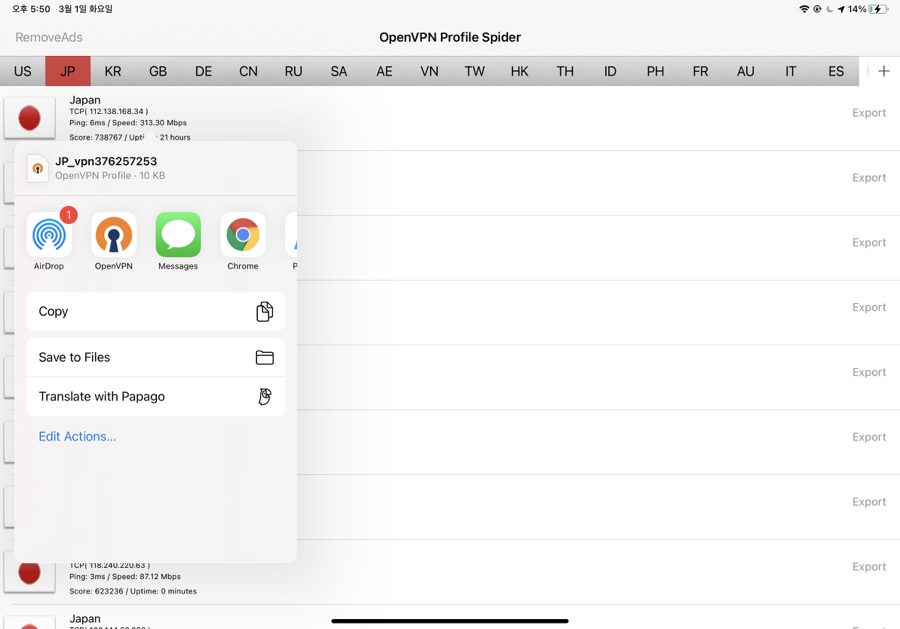Open the RU country tab
This screenshot has height=629, width=900.
293,71
